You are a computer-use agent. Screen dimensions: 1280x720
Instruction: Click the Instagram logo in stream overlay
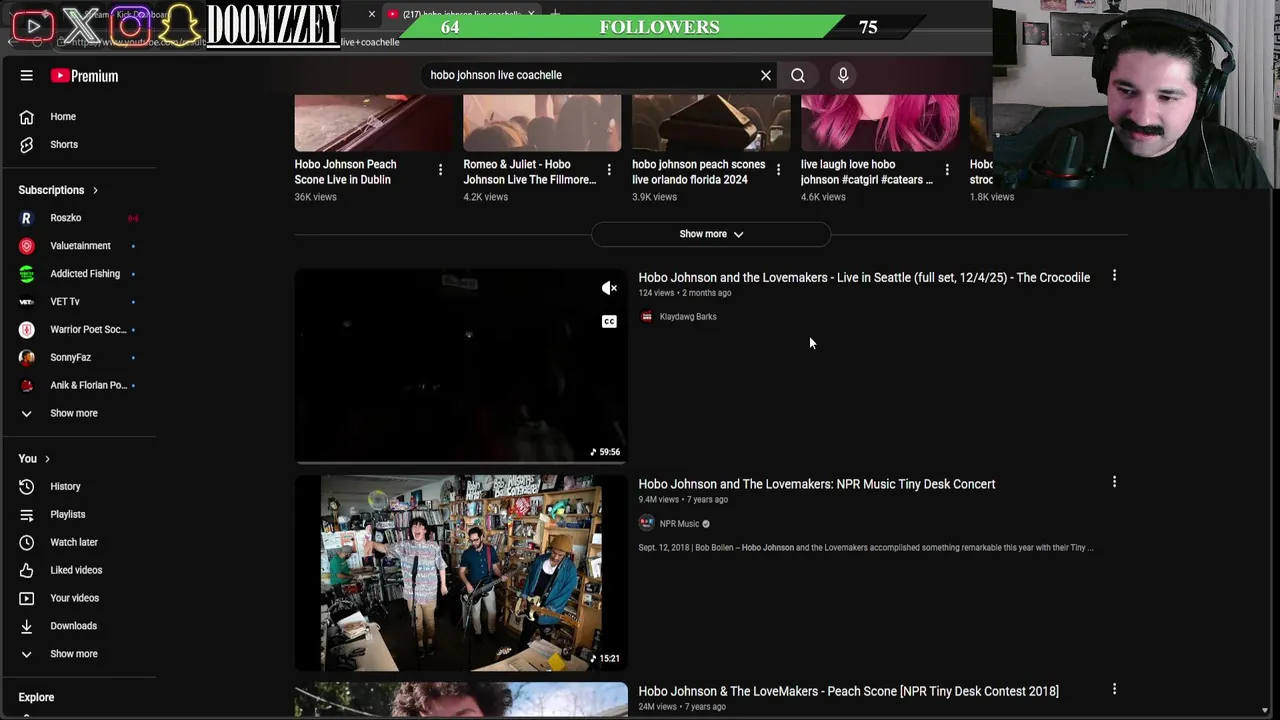tap(130, 25)
